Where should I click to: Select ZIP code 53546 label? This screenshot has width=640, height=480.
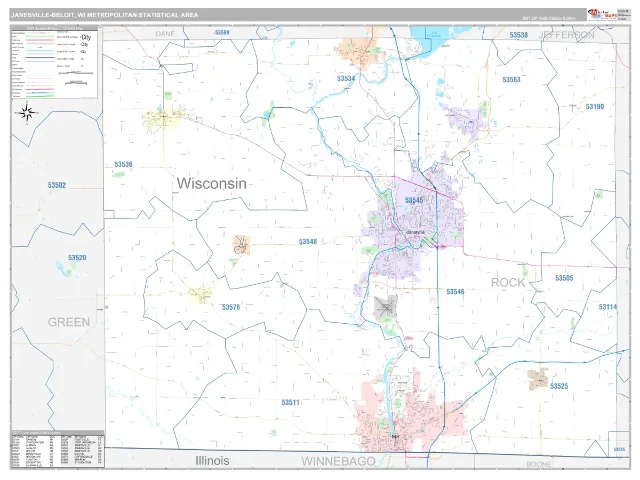point(455,291)
